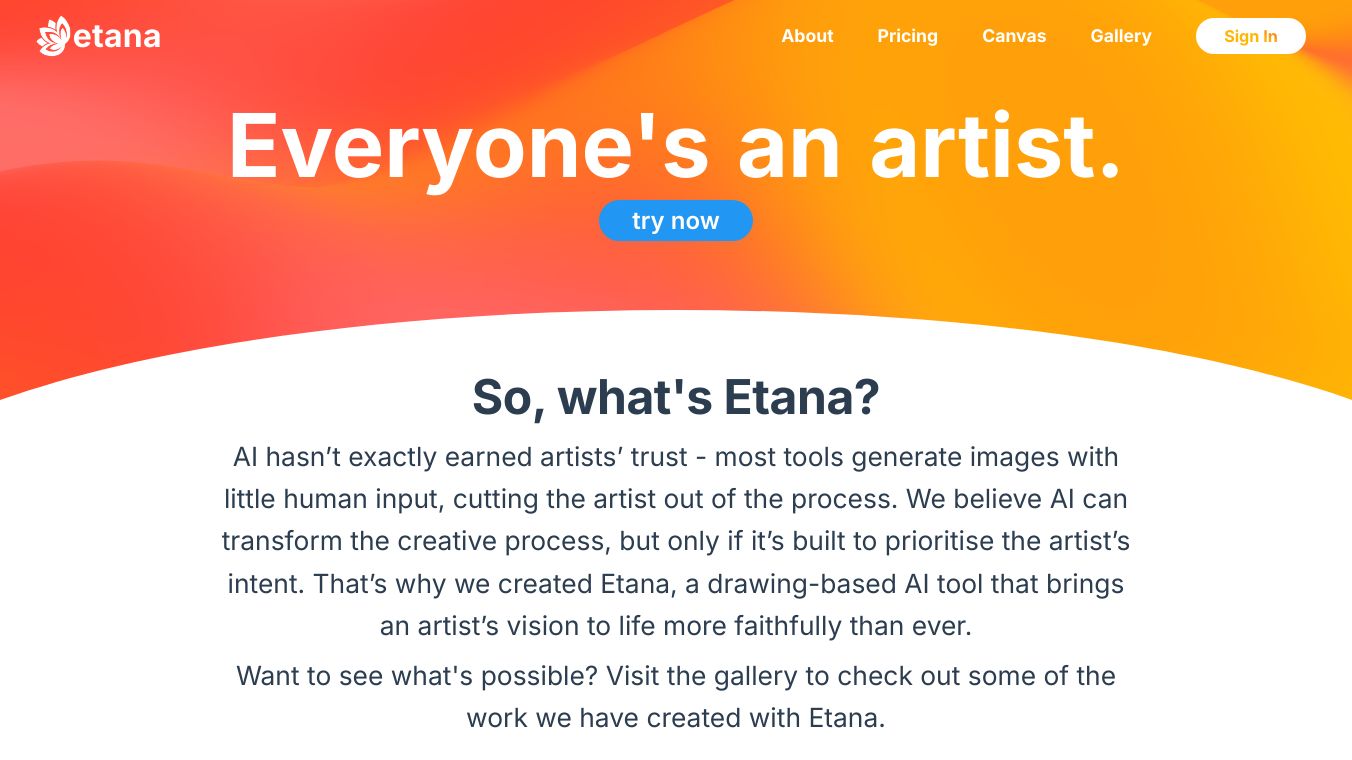1352x760 pixels.
Task: Open the Canvas page in the navbar
Action: click(x=1014, y=36)
